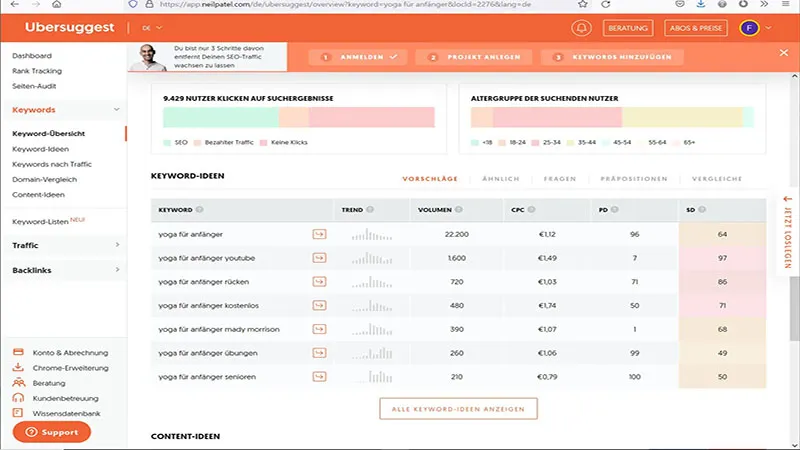The height and width of the screenshot is (450, 800).
Task: Switch to the Ähnlich tab
Action: (x=501, y=179)
